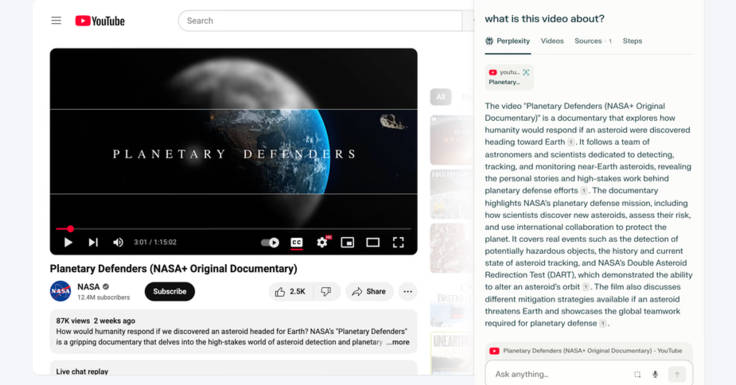The width and height of the screenshot is (736, 385).
Task: Like the video with thumbs up
Action: 290,292
